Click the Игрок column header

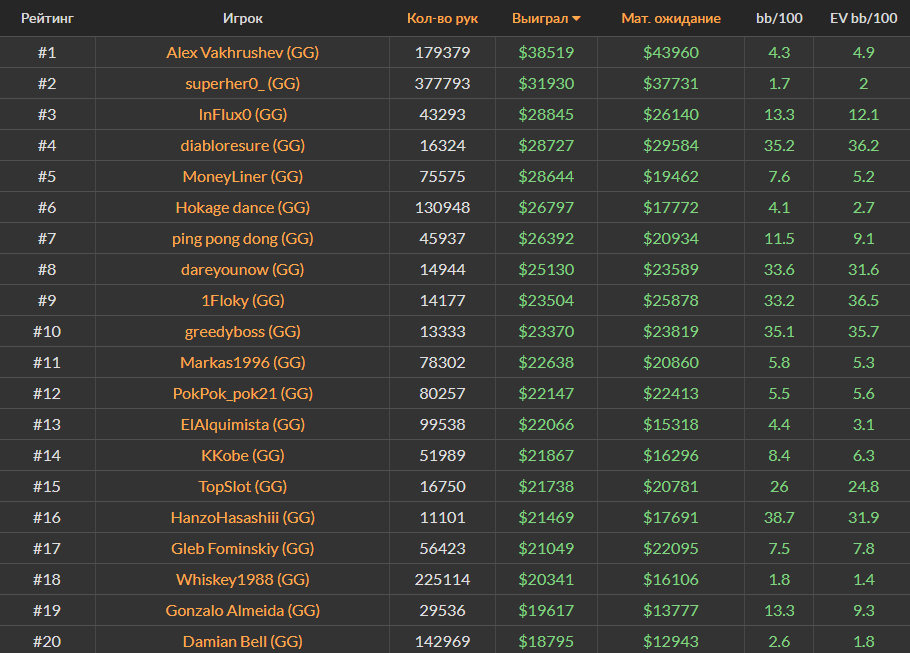click(x=243, y=18)
